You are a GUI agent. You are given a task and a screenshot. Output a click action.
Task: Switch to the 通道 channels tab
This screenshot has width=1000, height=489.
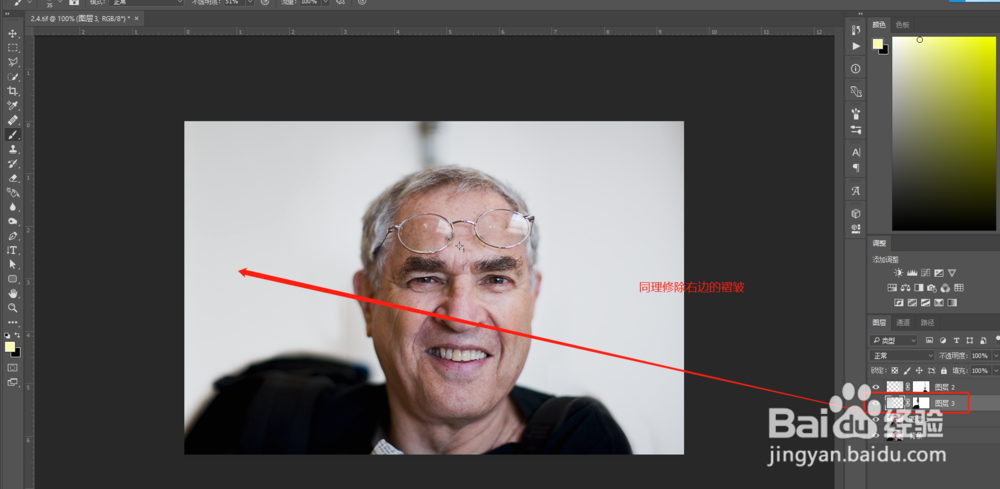tap(903, 323)
